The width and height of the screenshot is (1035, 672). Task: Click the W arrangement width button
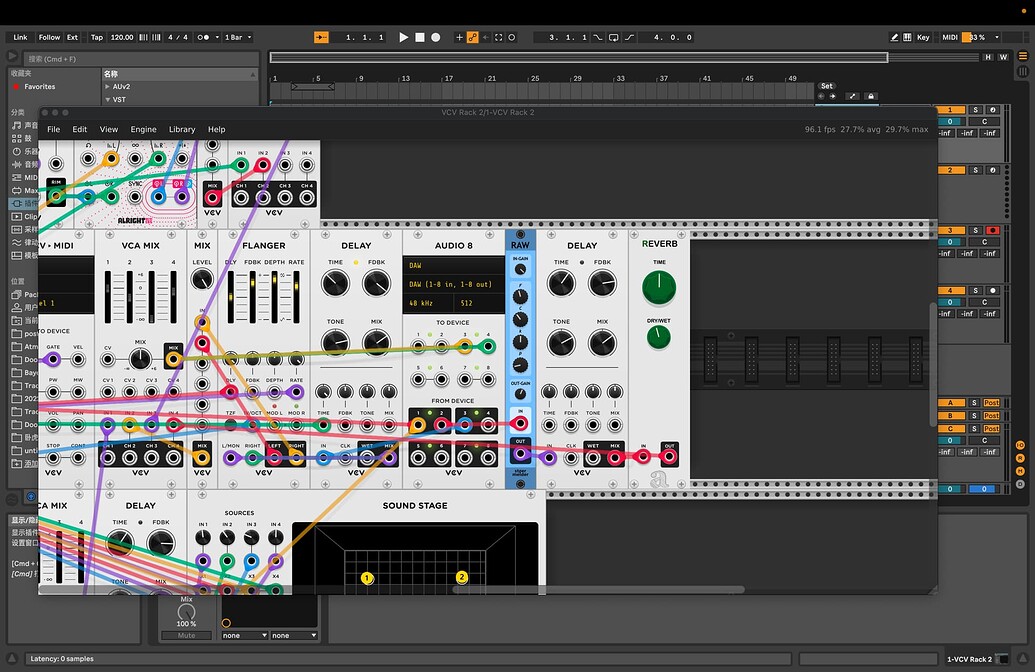pos(1003,57)
